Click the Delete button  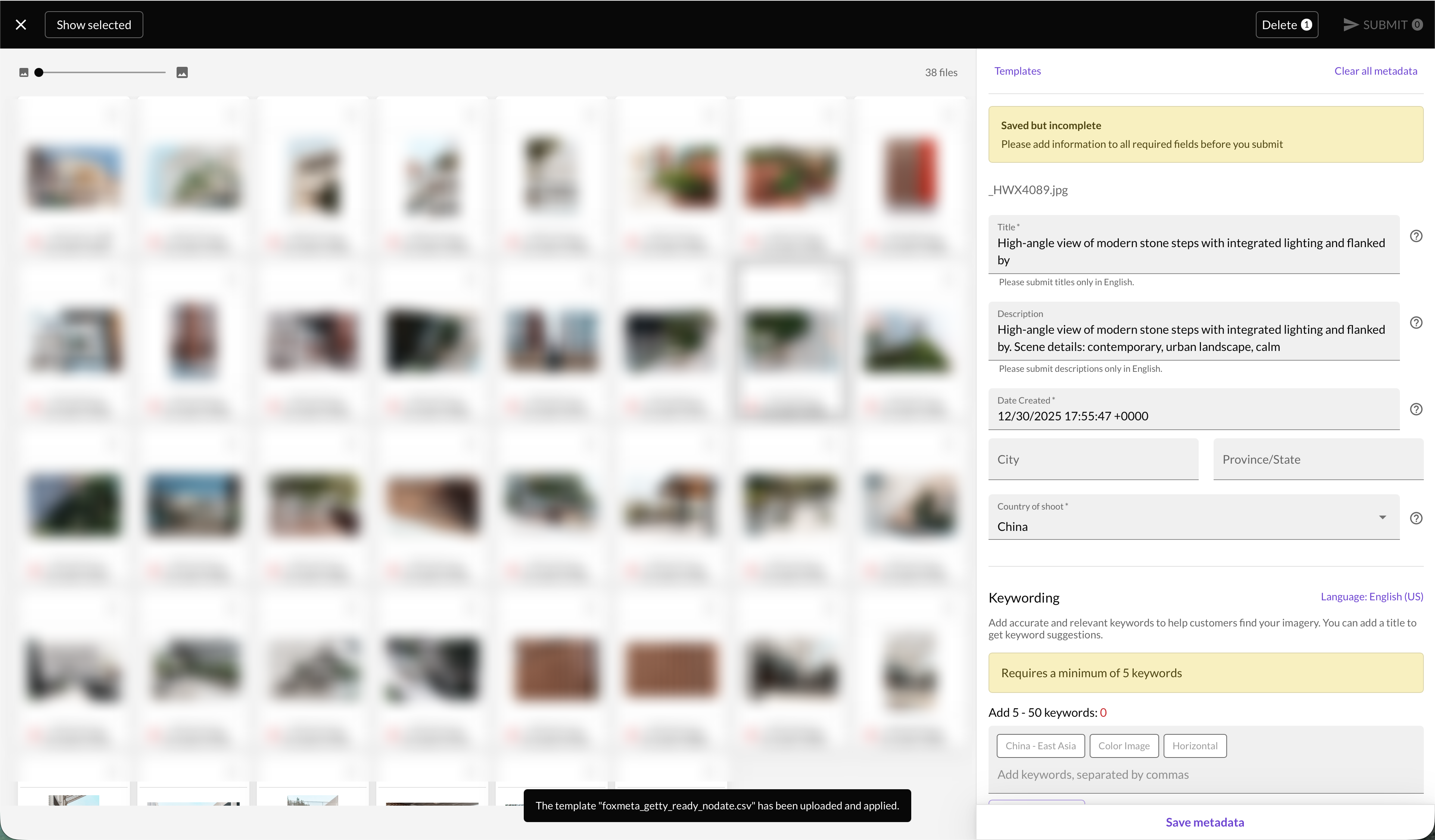point(1286,25)
